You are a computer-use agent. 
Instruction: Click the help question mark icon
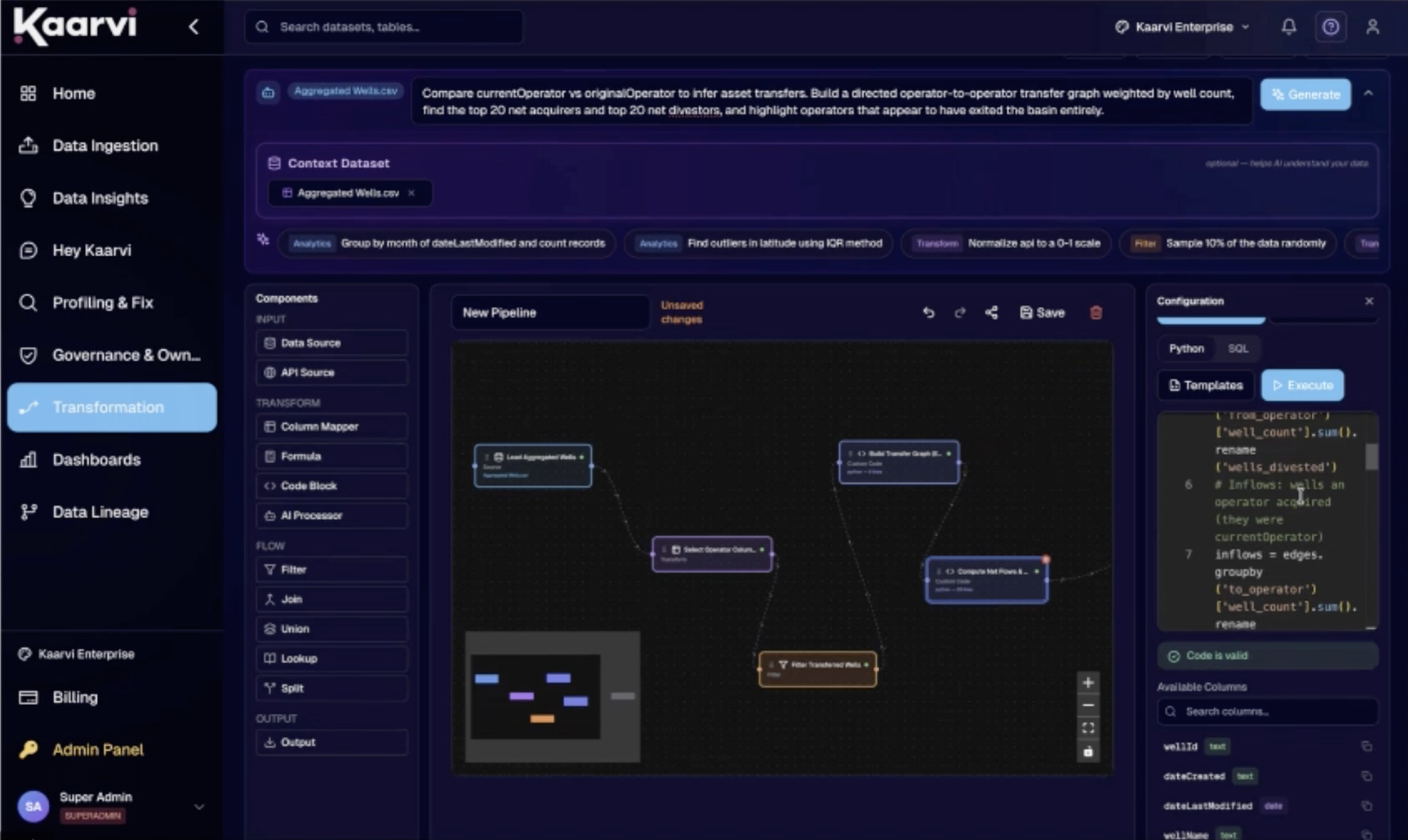(1331, 27)
